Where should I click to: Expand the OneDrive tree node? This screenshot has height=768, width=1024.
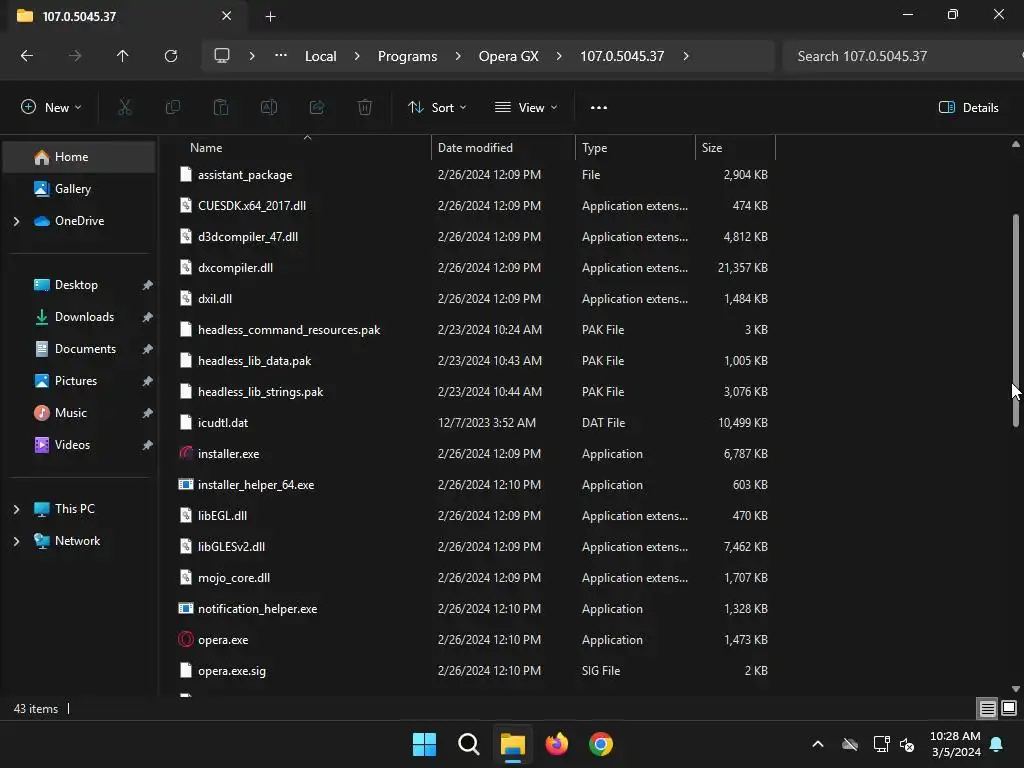pyautogui.click(x=16, y=221)
